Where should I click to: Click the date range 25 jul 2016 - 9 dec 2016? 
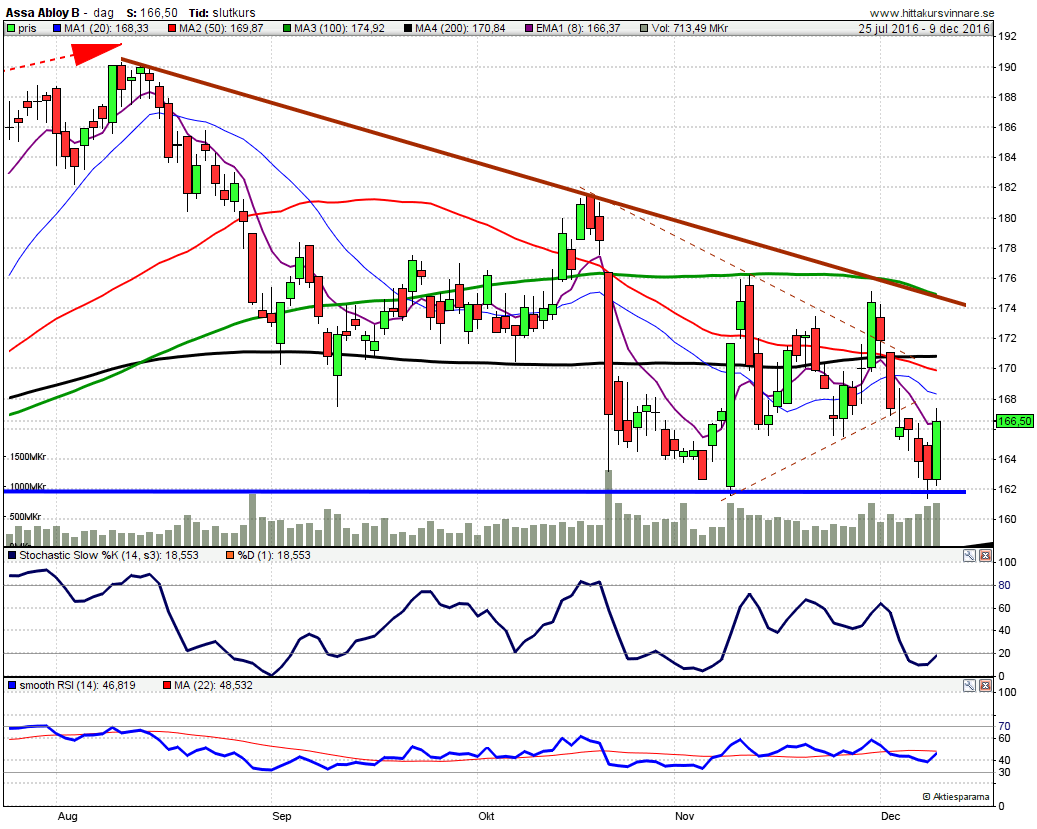(924, 28)
